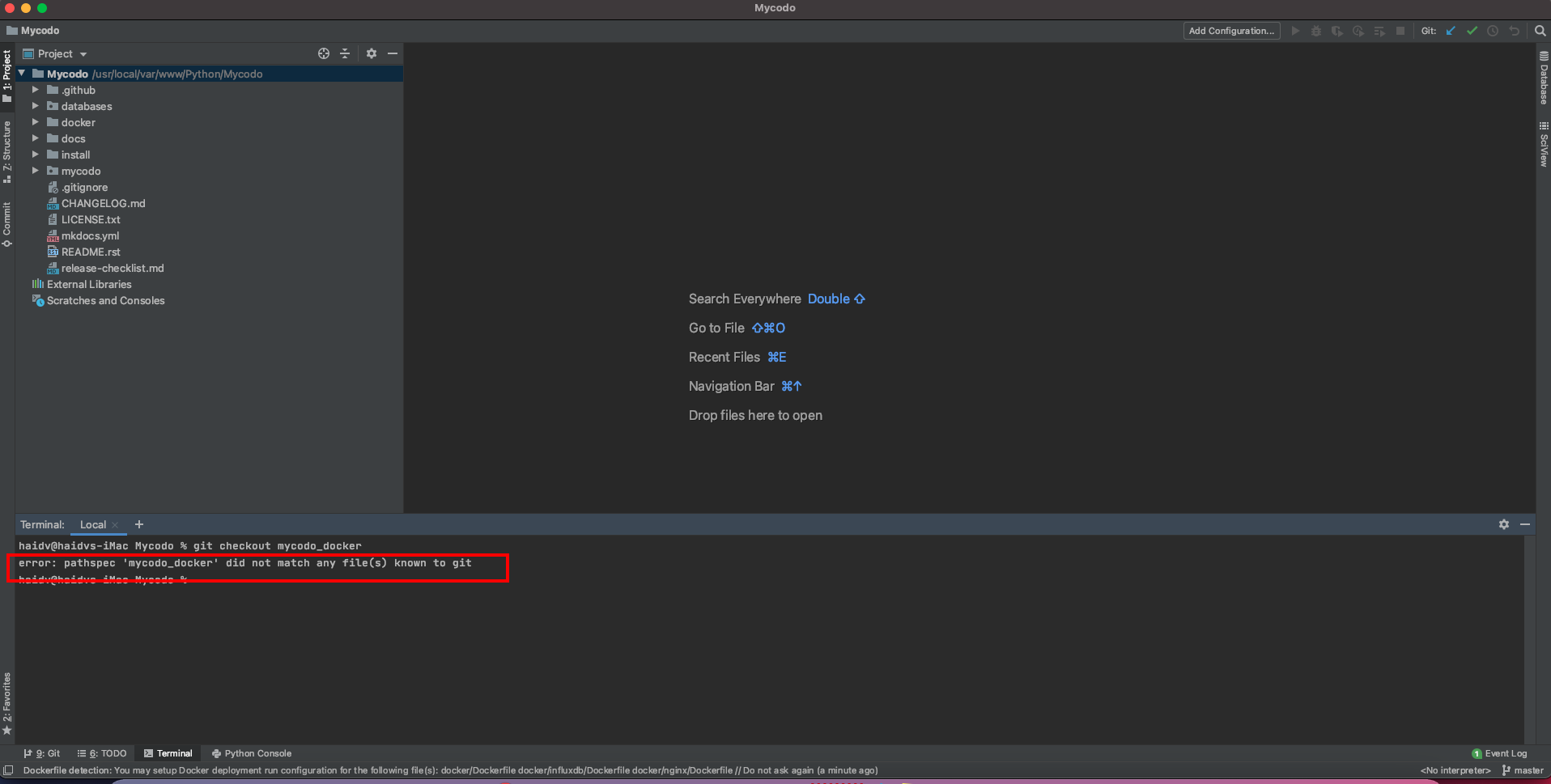Open Search Everywhere with the magnifier icon
This screenshot has width=1551, height=784.
(x=1538, y=30)
